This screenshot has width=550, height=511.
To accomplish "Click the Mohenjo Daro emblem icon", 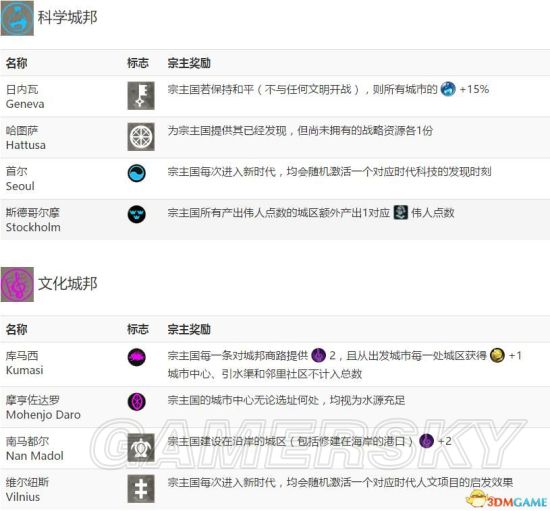I will (137, 401).
